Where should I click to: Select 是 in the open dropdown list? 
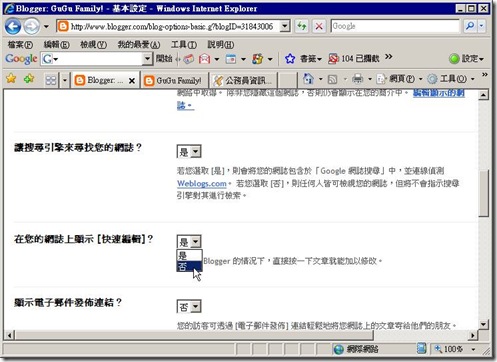pyautogui.click(x=189, y=255)
